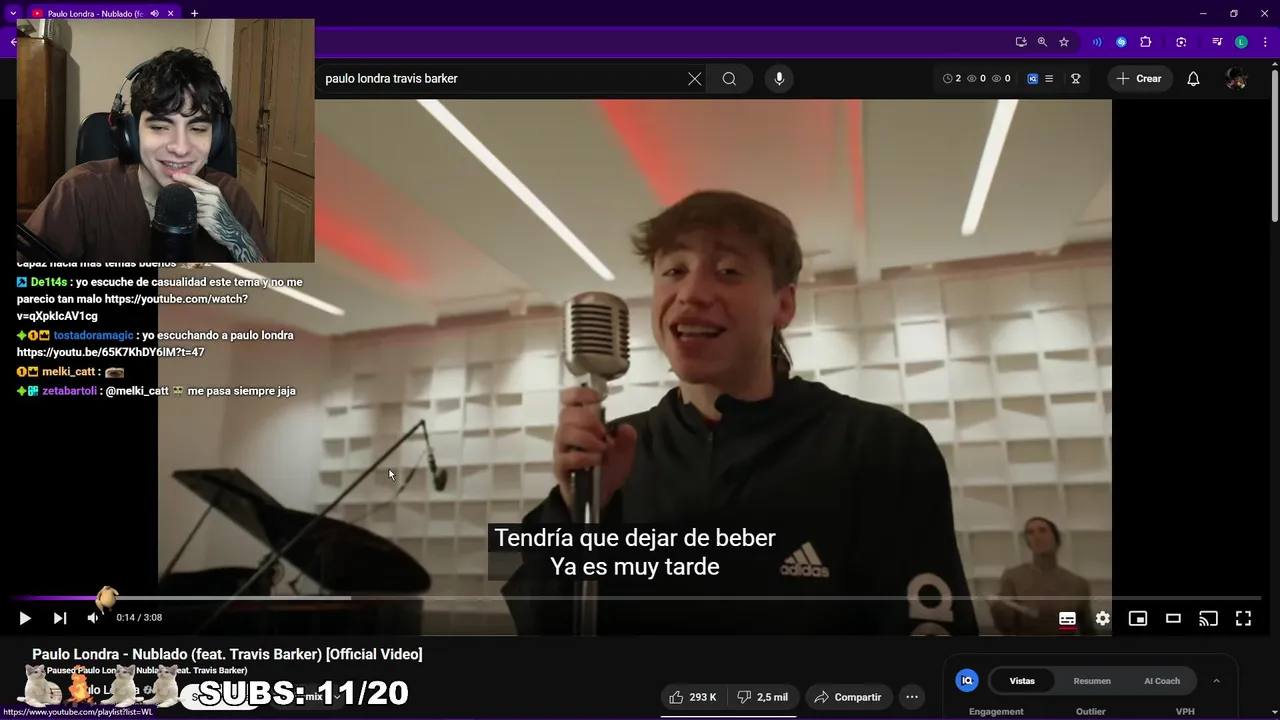Mute the video player volume
The height and width of the screenshot is (720, 1280).
coord(93,618)
